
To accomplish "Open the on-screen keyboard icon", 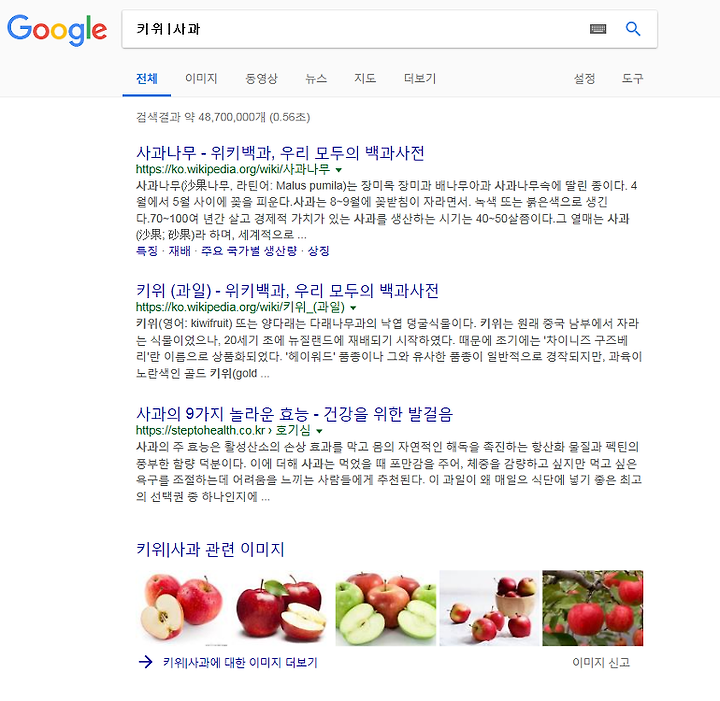I will 597,29.
